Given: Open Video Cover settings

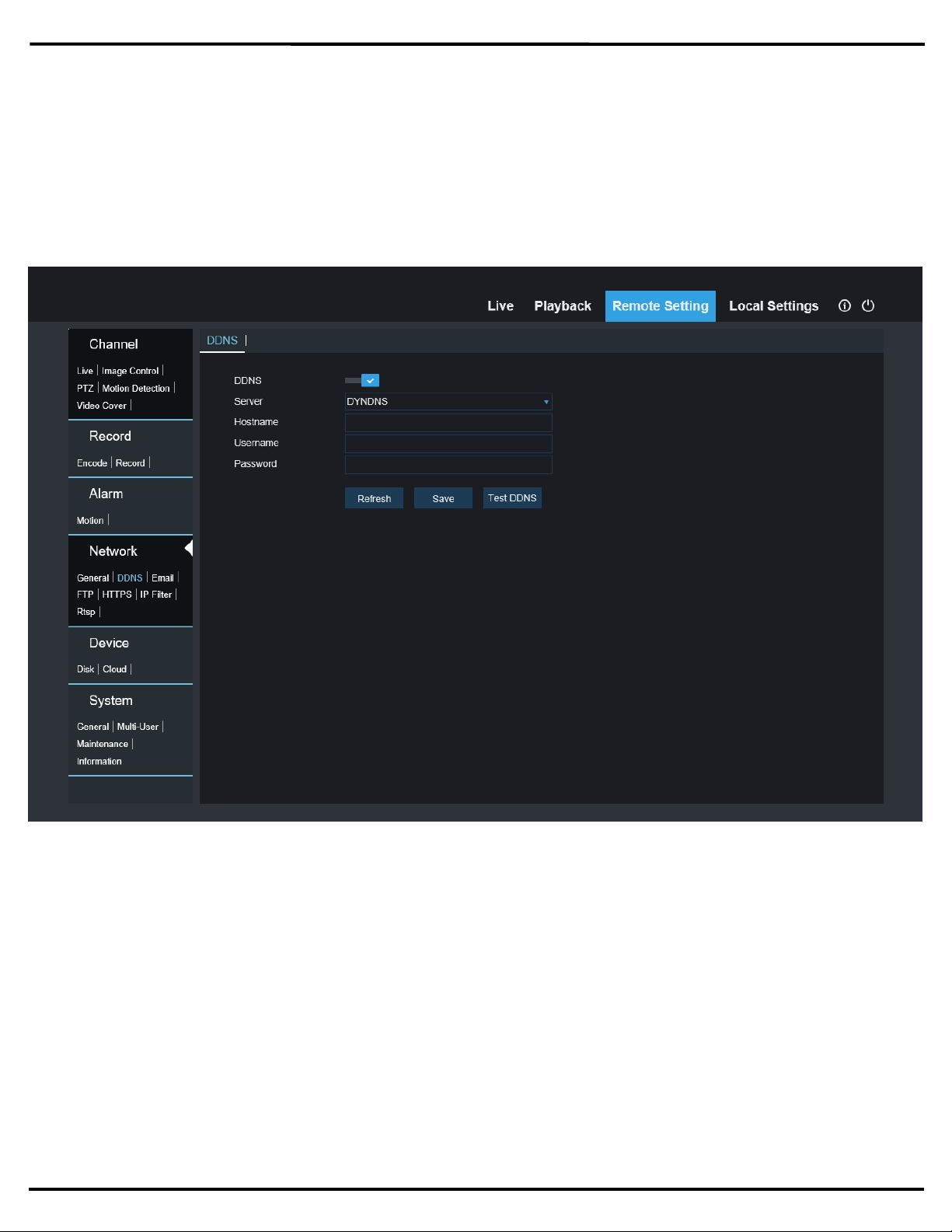Looking at the screenshot, I should click(102, 406).
